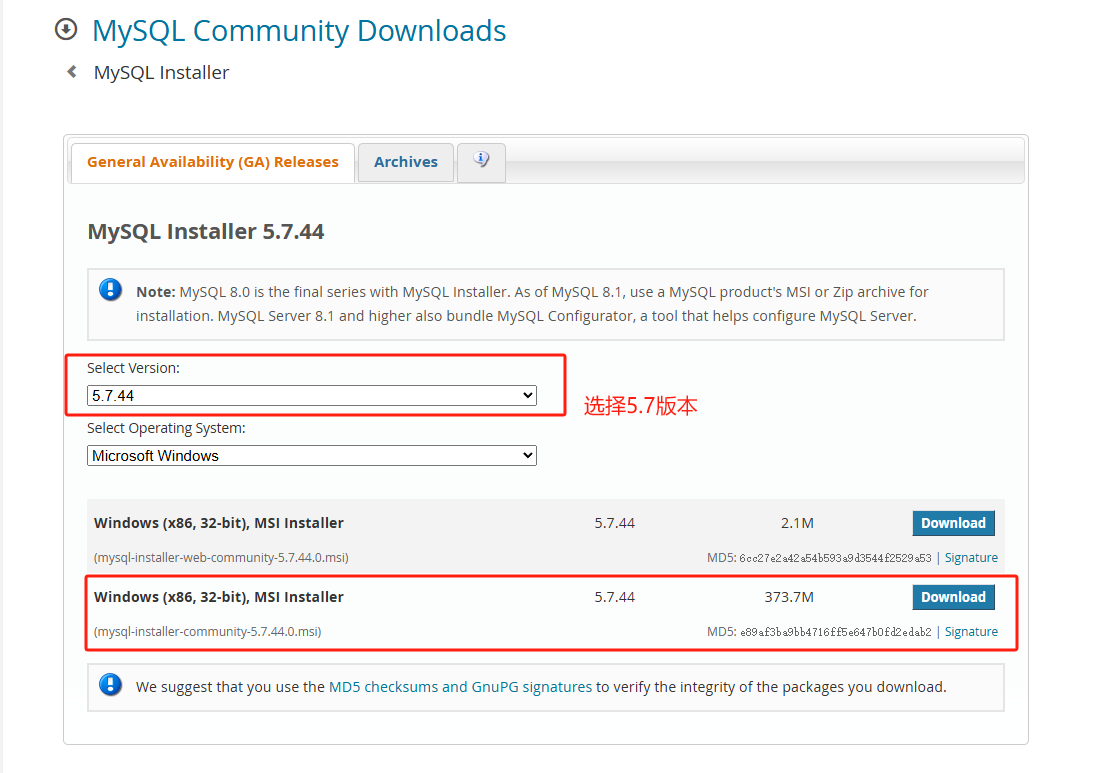Click the info icon beside checksum suggestion
This screenshot has height=773, width=1106.
coord(110,686)
